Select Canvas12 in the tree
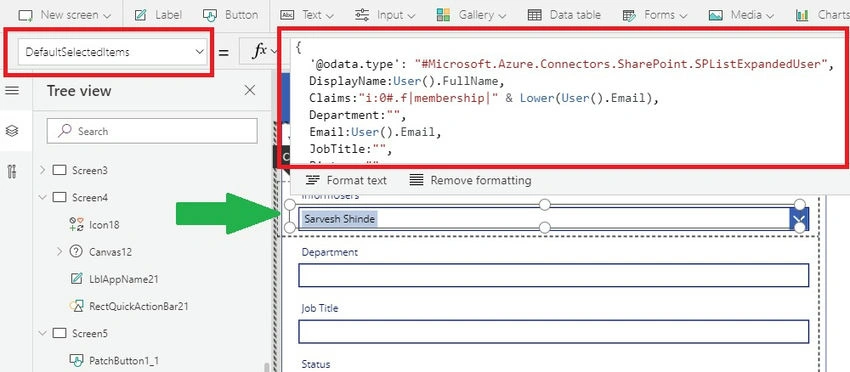850x372 pixels. (111, 252)
